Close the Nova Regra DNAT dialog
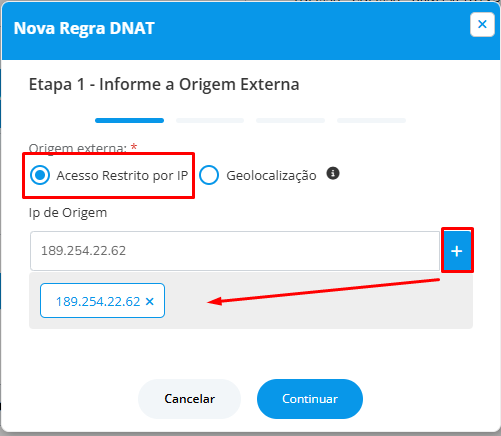This screenshot has width=501, height=436. (482, 24)
